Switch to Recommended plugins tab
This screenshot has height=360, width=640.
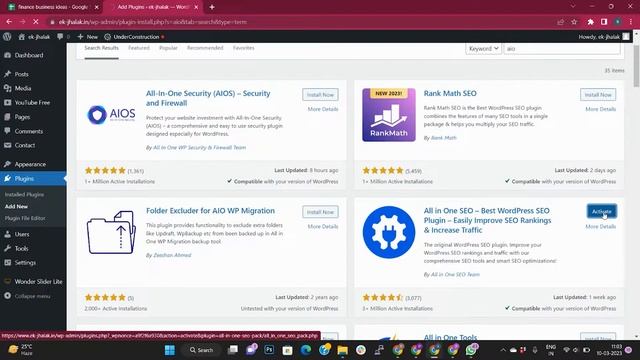205,48
